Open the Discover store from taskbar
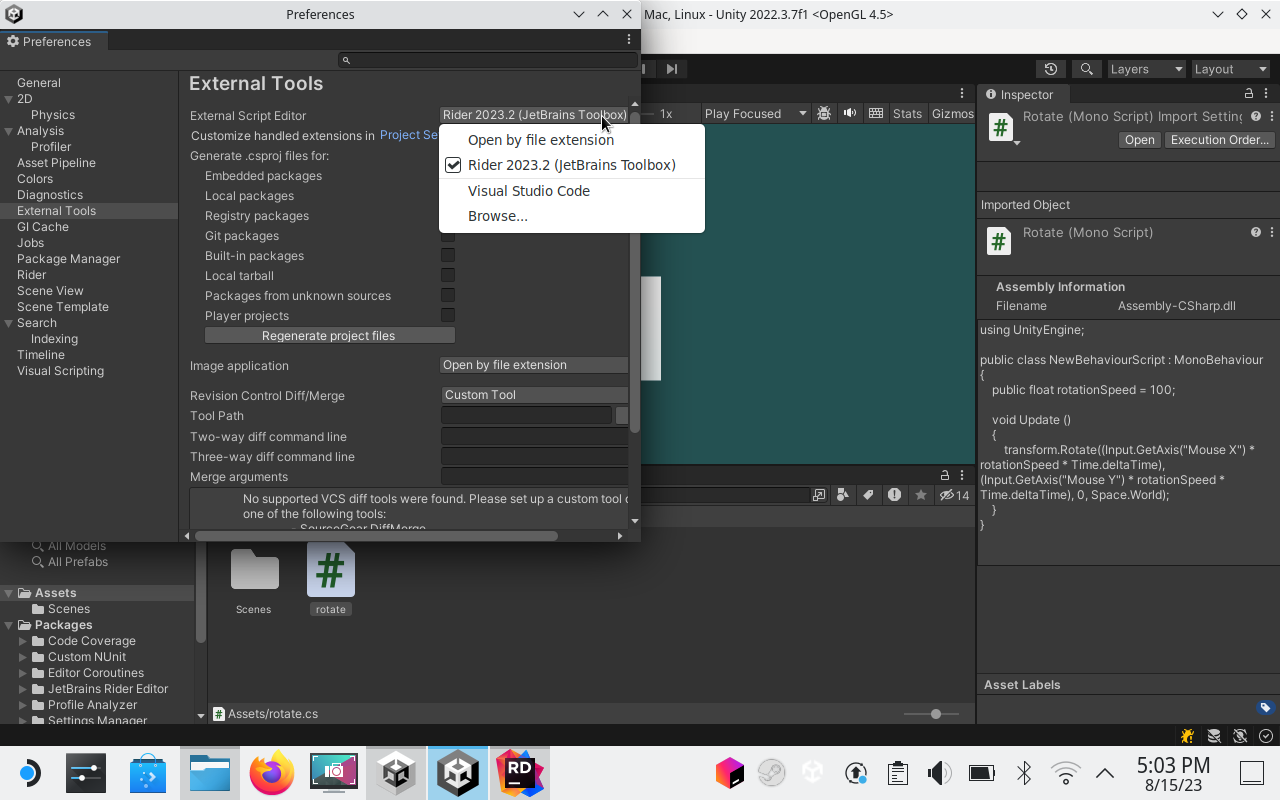The image size is (1280, 800). pyautogui.click(x=148, y=773)
